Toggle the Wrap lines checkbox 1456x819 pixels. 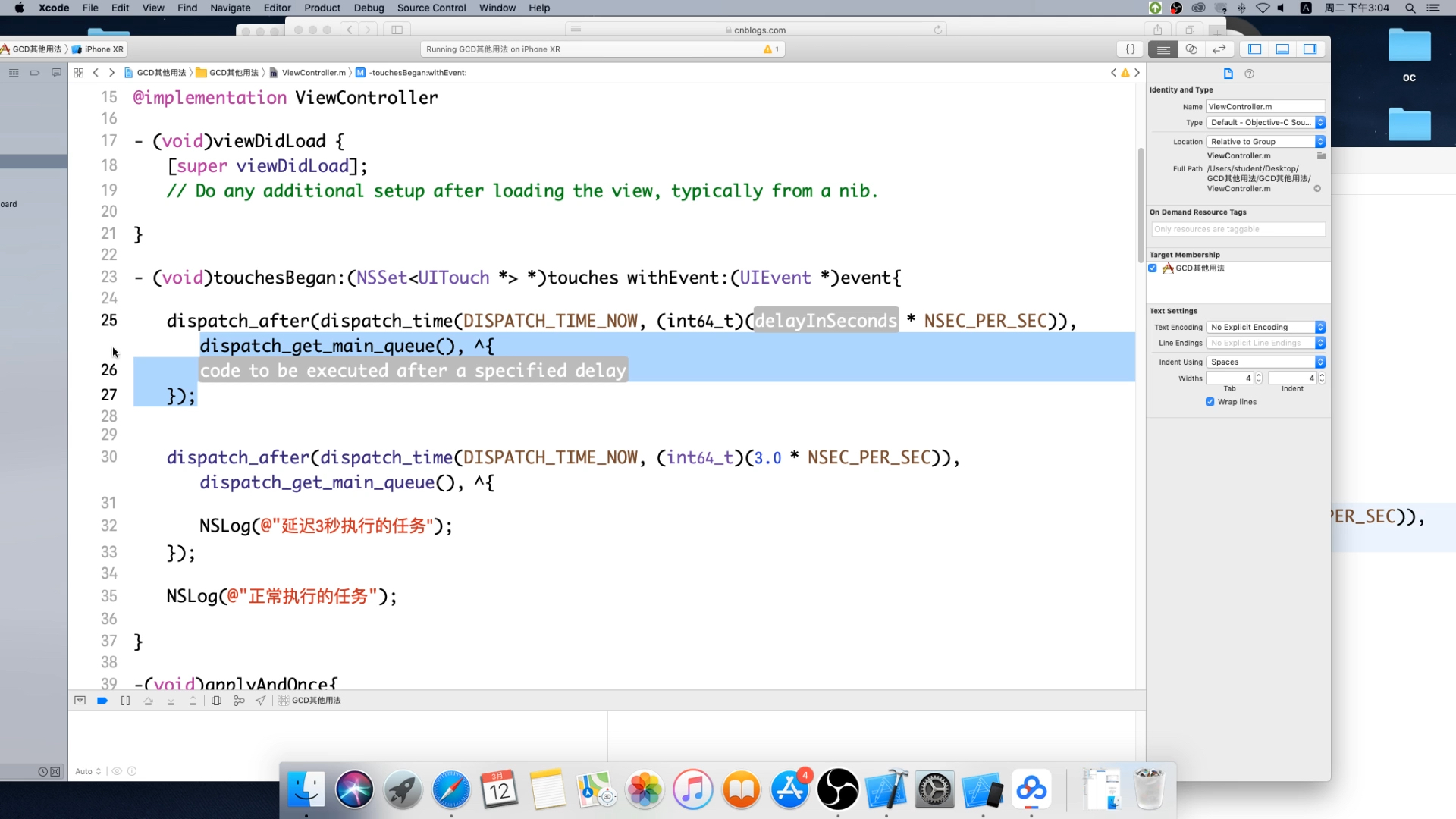pyautogui.click(x=1210, y=402)
